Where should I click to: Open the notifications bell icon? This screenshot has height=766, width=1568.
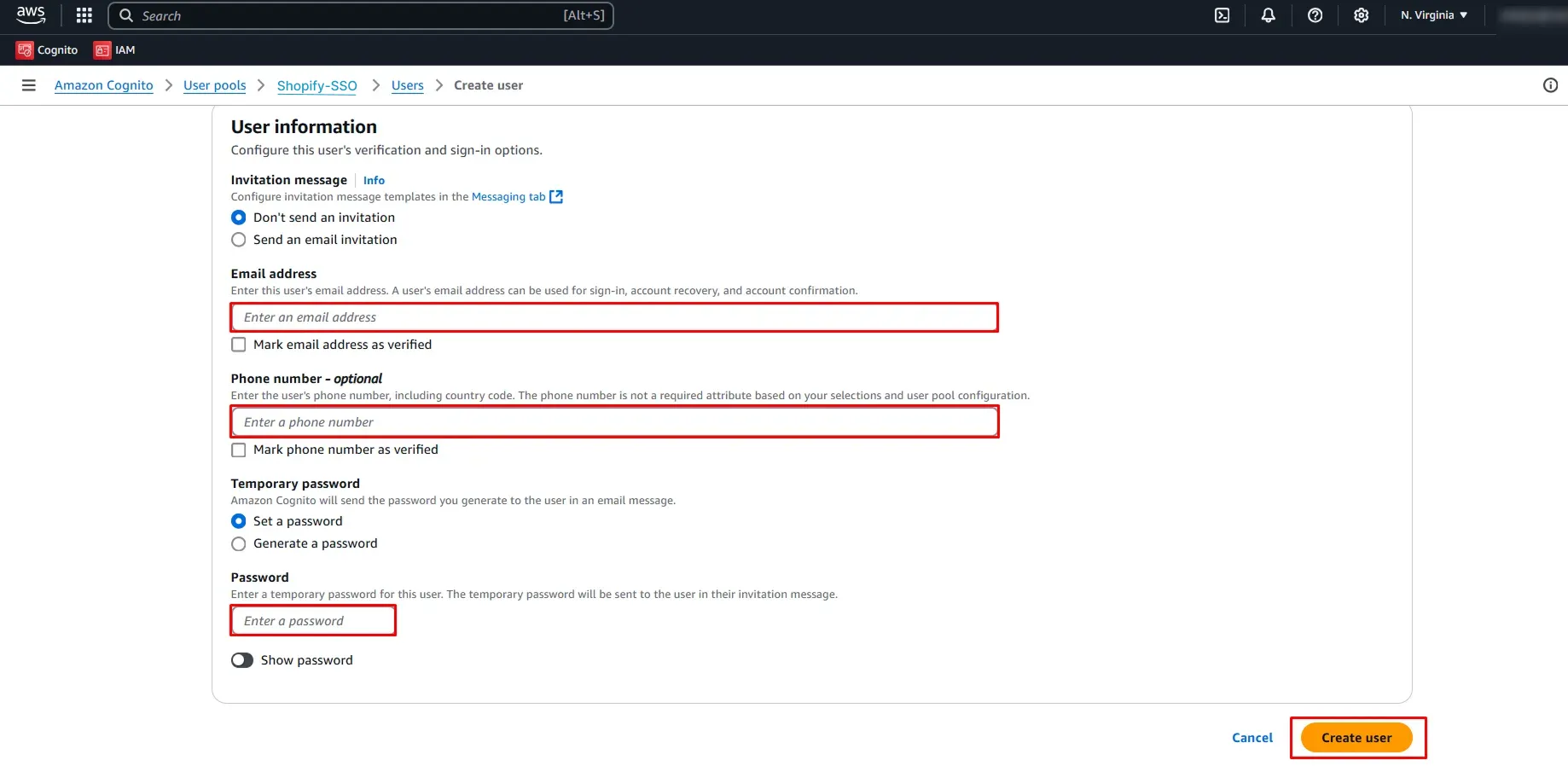(1268, 15)
